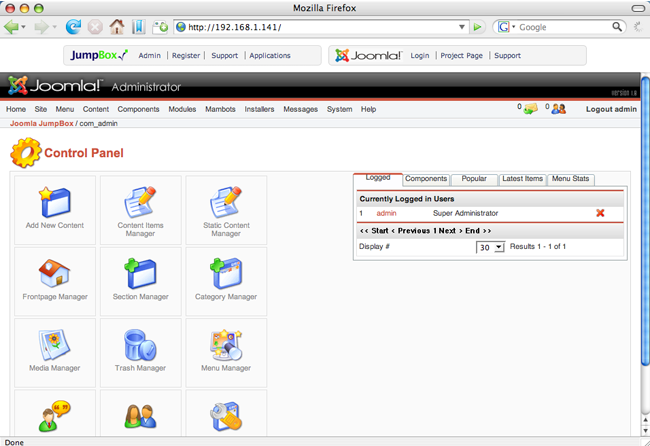
Task: Open the Site menu
Action: [41, 109]
